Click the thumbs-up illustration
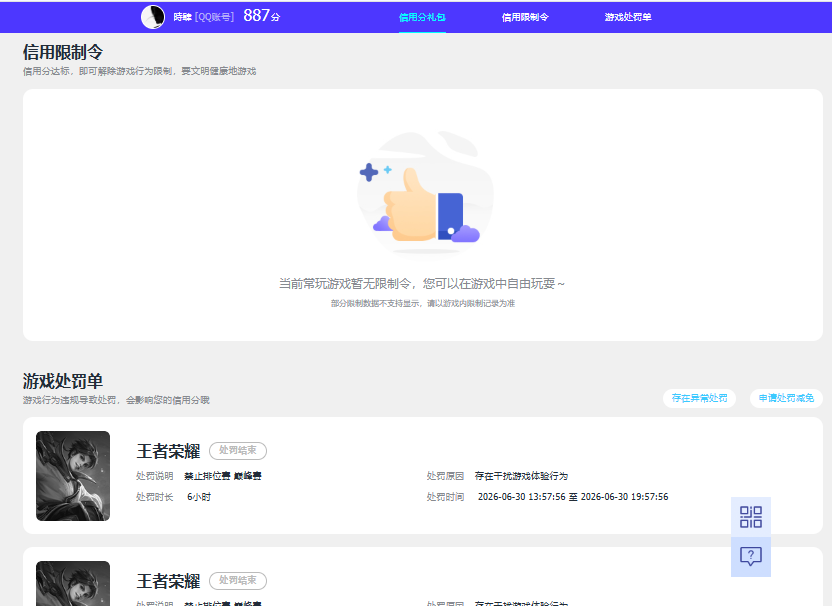This screenshot has height=606, width=832. tap(424, 194)
